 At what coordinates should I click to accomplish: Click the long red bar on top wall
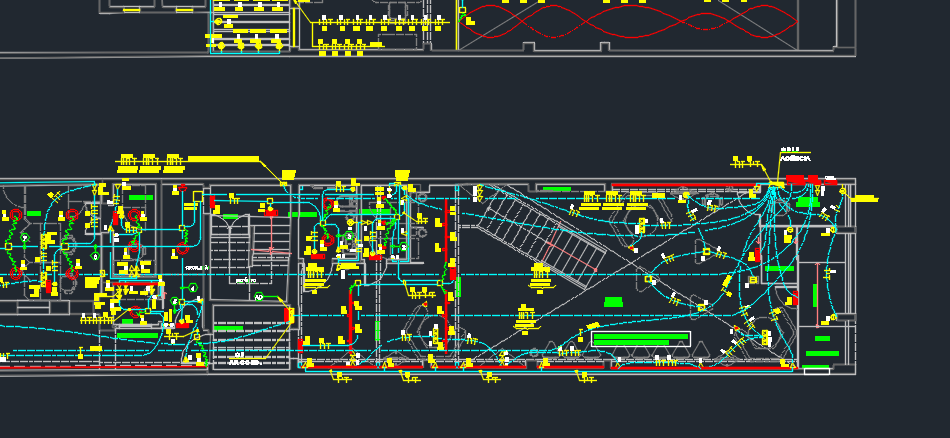point(680,186)
